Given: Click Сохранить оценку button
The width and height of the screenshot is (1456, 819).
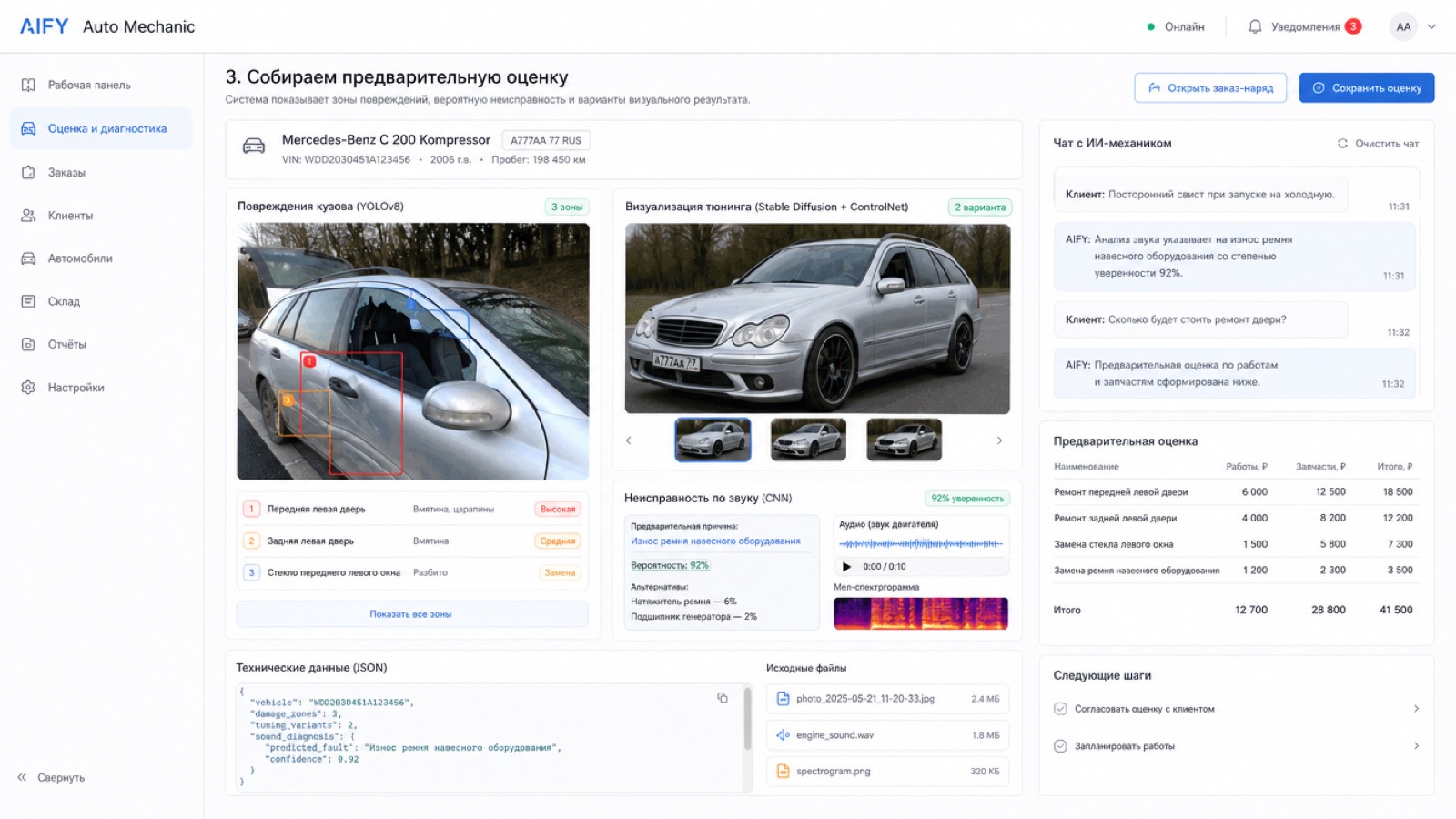Looking at the screenshot, I should (1366, 87).
